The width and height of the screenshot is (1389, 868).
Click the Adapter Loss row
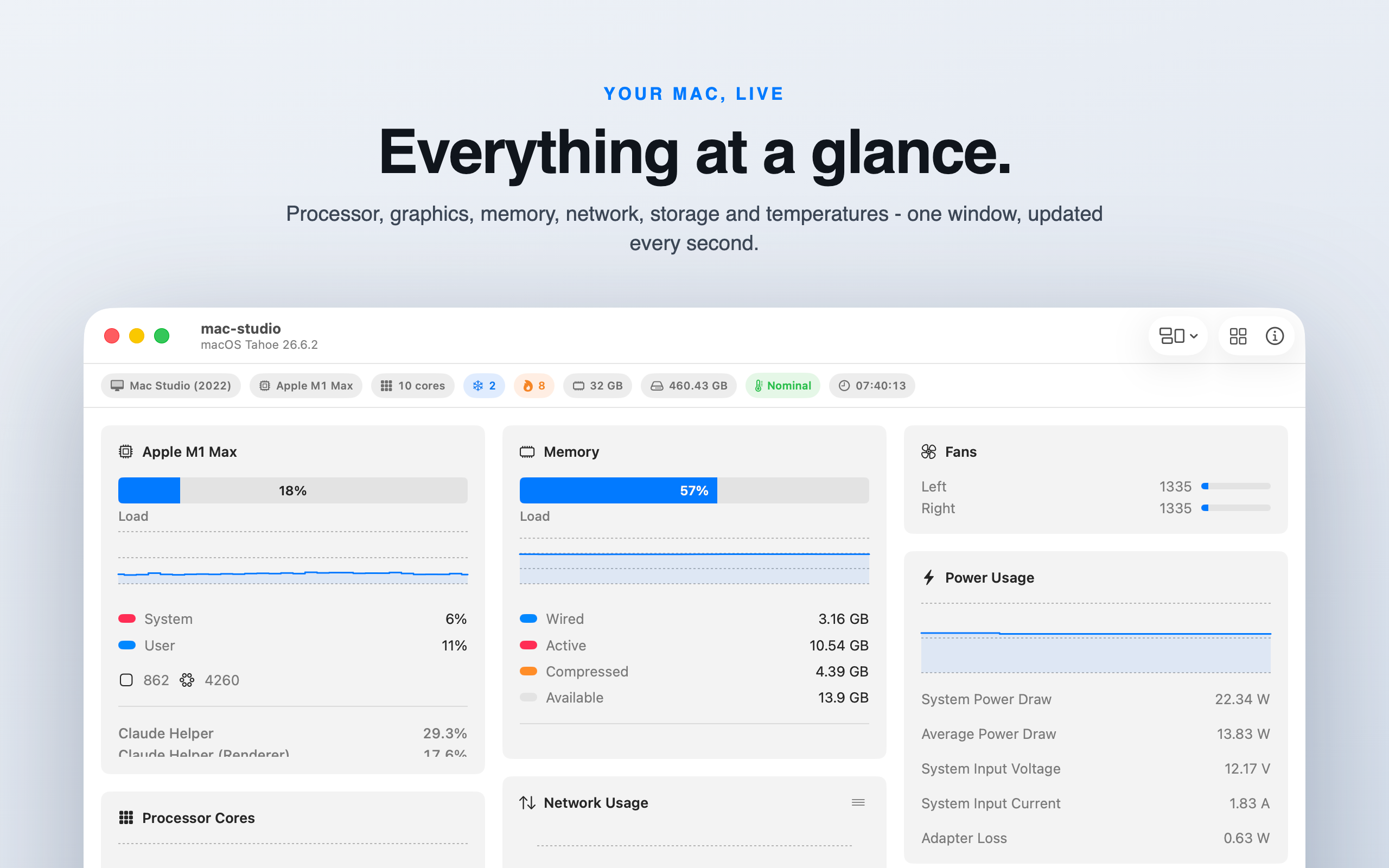[x=1095, y=838]
